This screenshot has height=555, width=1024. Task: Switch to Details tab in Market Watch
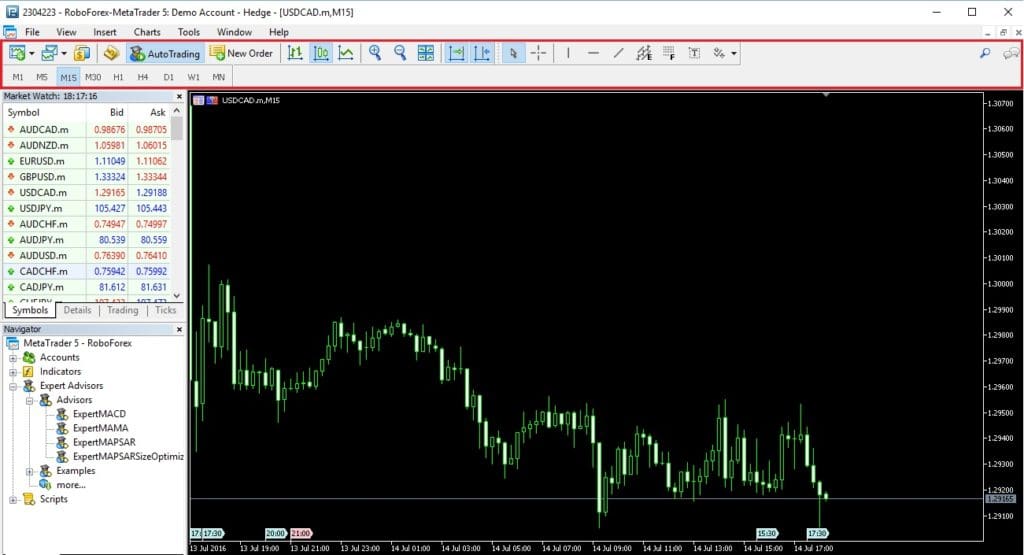pos(77,310)
